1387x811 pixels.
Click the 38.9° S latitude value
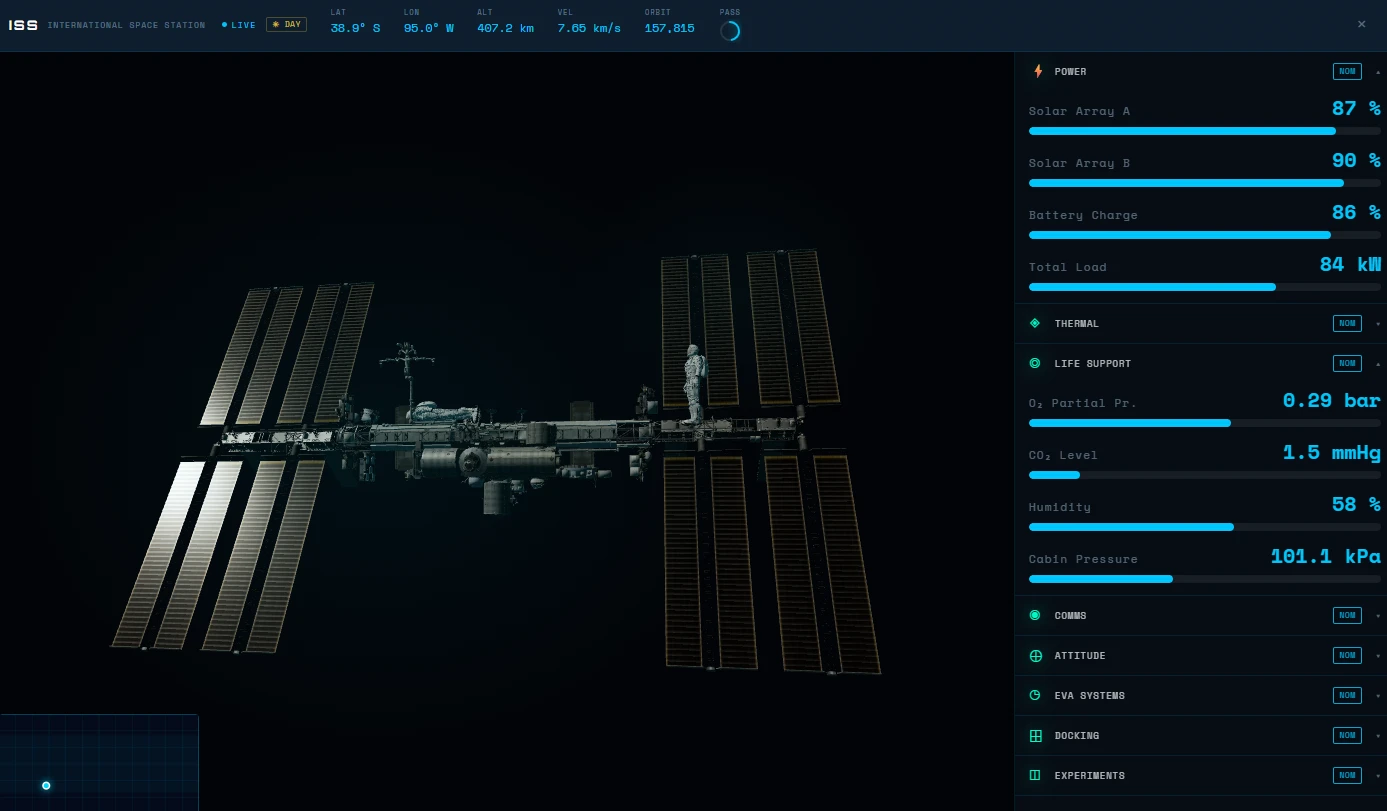(x=355, y=28)
